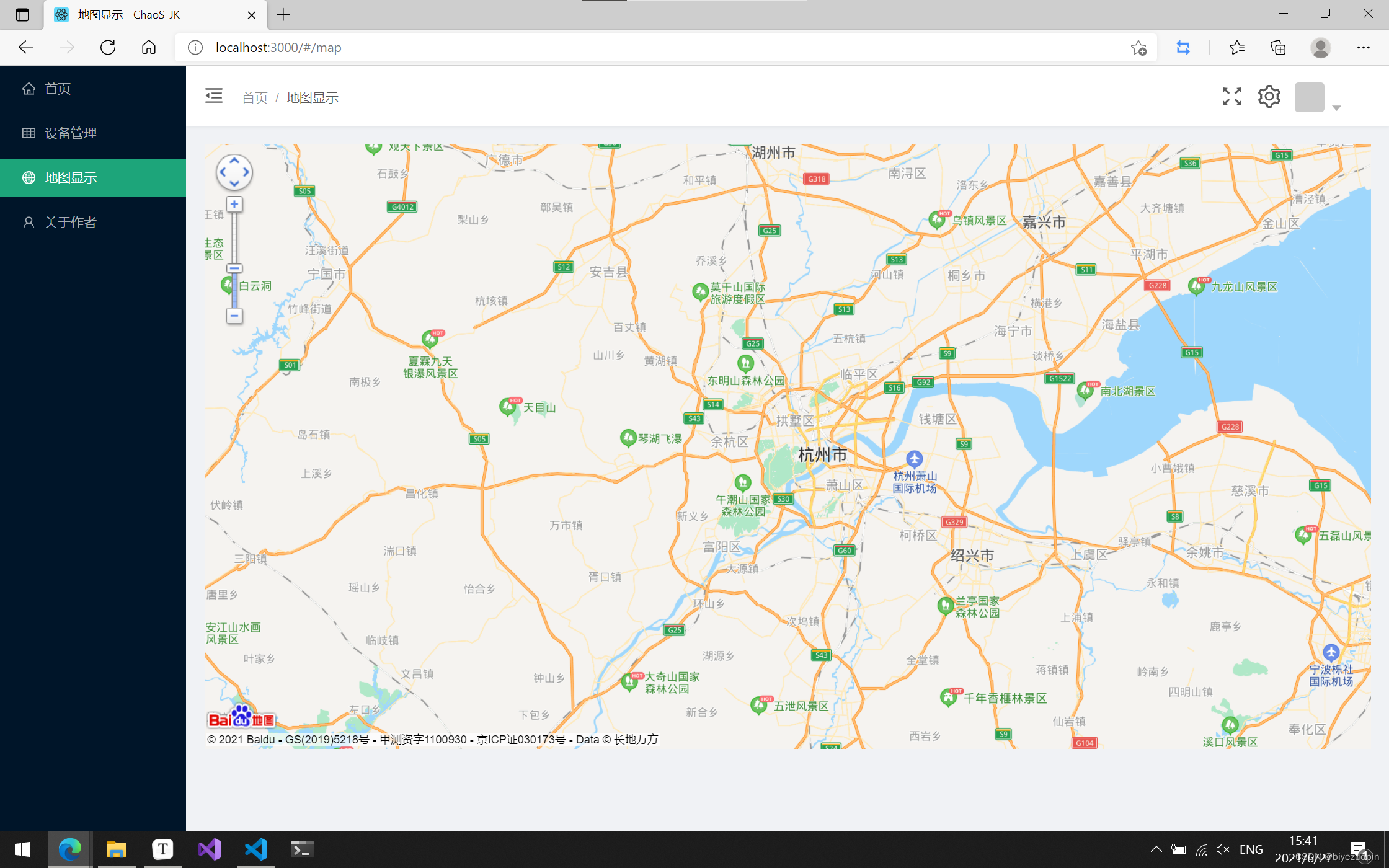Open the browser settings ellipsis menu
Viewport: 1389px width, 868px height.
click(1363, 48)
